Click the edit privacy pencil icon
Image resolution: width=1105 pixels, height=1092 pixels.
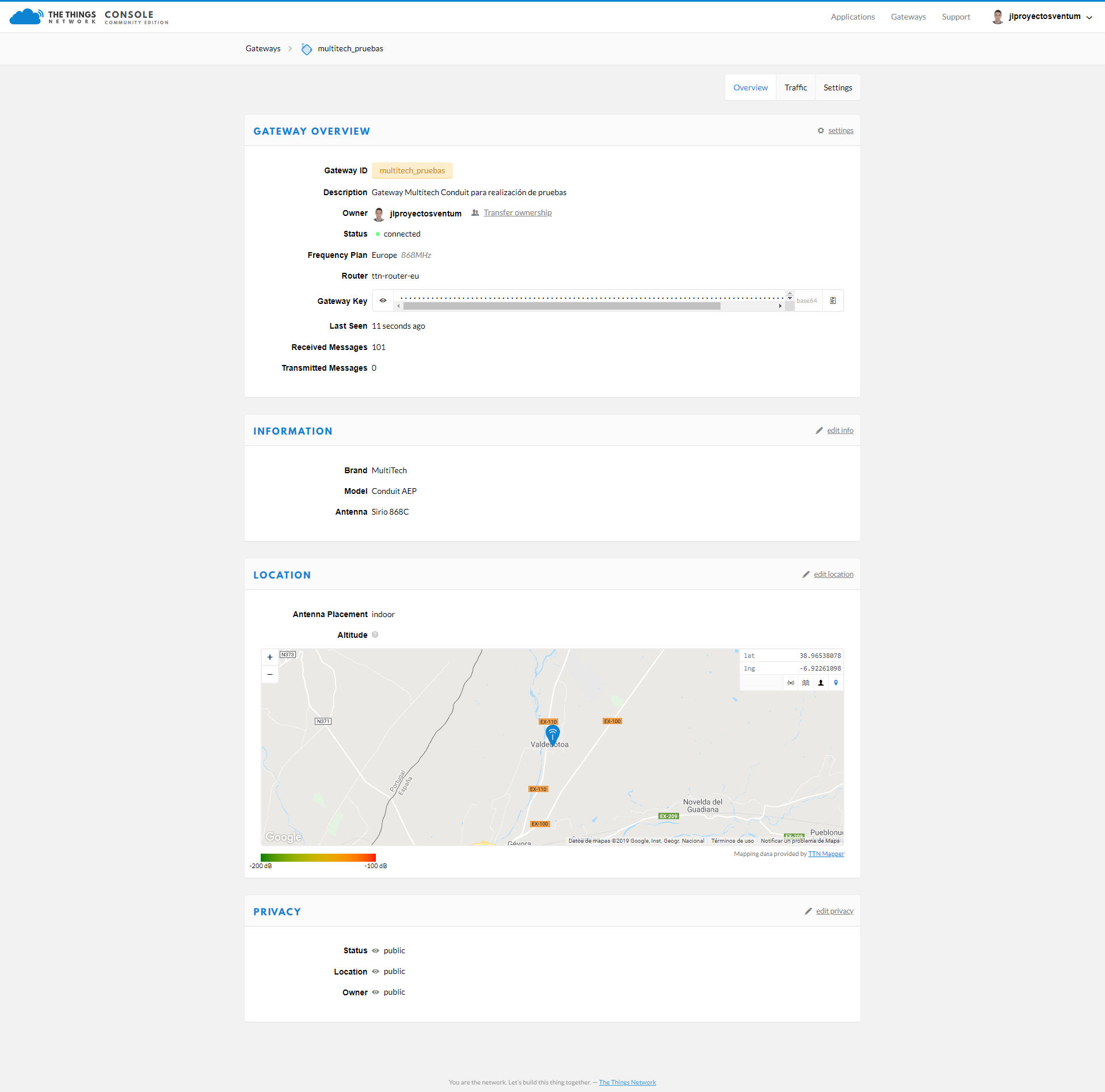point(808,911)
